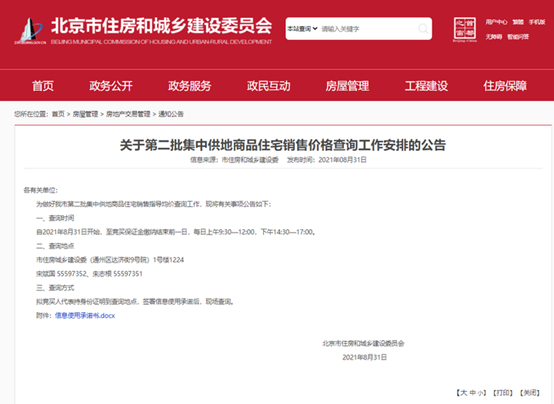Open the 首页 navigation menu item
Viewport: 554px width, 404px height.
(43, 86)
